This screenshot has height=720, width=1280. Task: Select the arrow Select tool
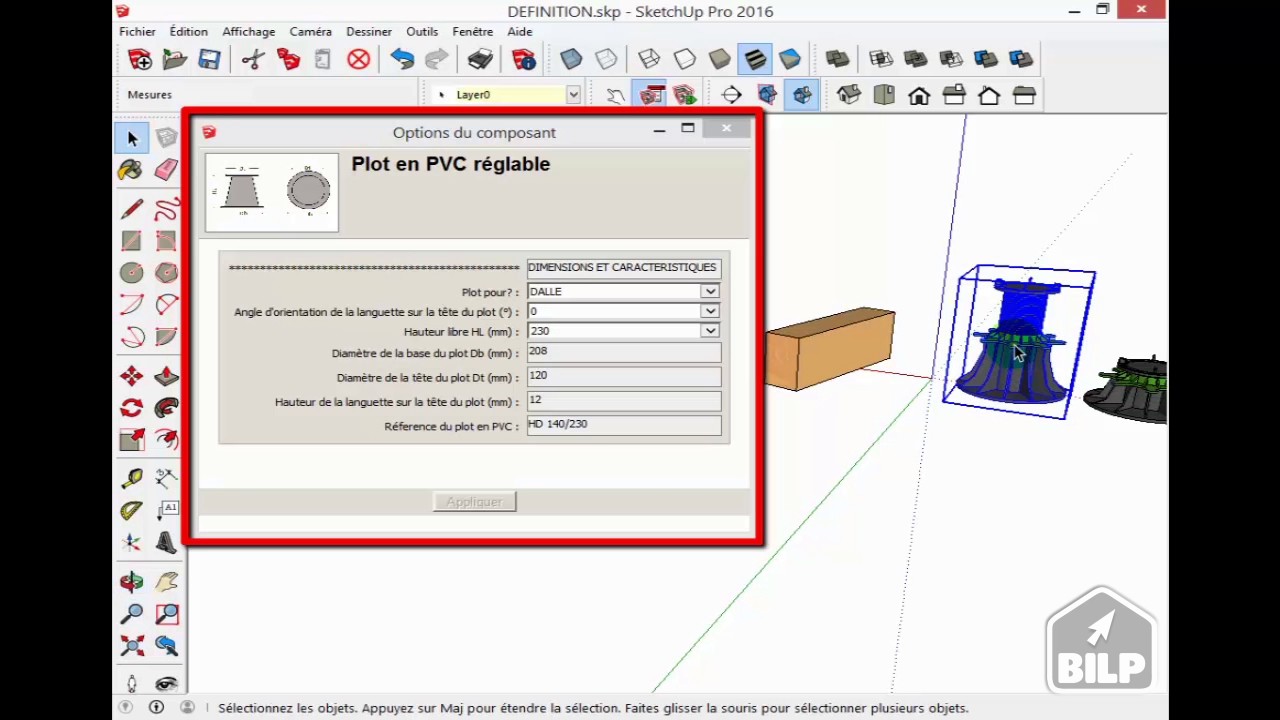(132, 138)
